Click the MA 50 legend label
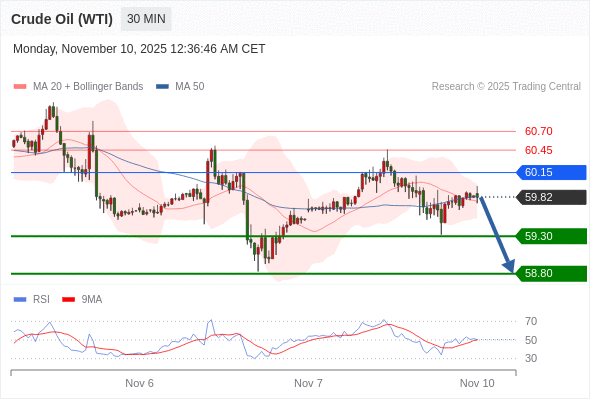The image size is (590, 400). 190,87
